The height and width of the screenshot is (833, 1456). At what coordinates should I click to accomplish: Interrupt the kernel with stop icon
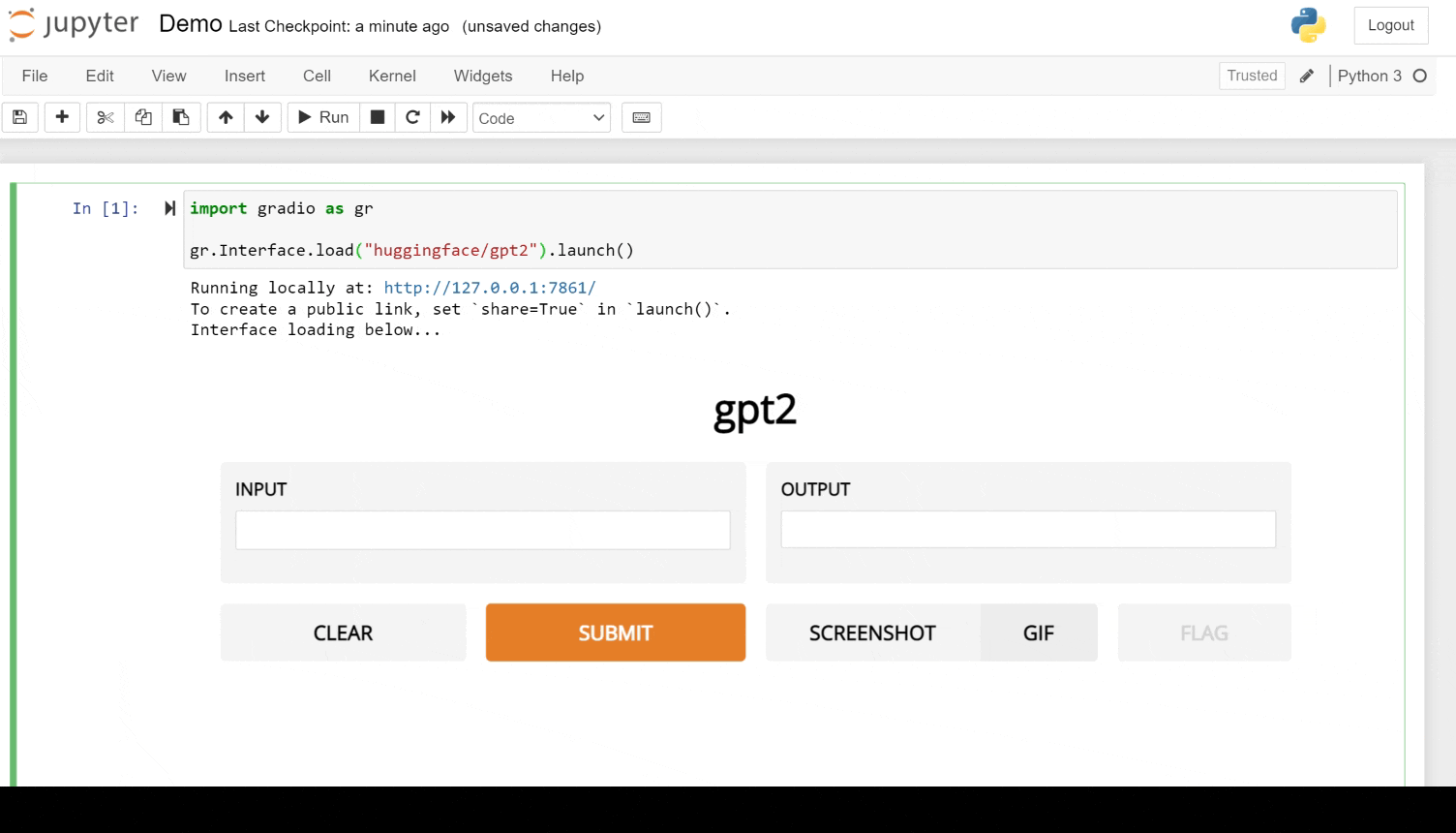click(x=378, y=117)
